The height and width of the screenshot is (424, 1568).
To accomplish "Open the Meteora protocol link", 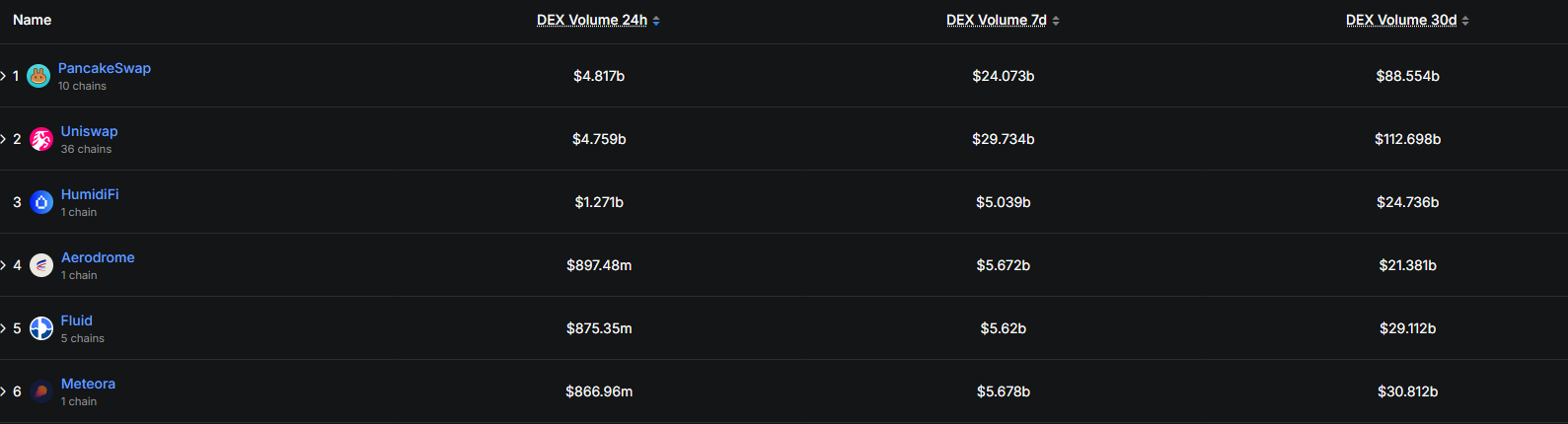I will [x=88, y=384].
